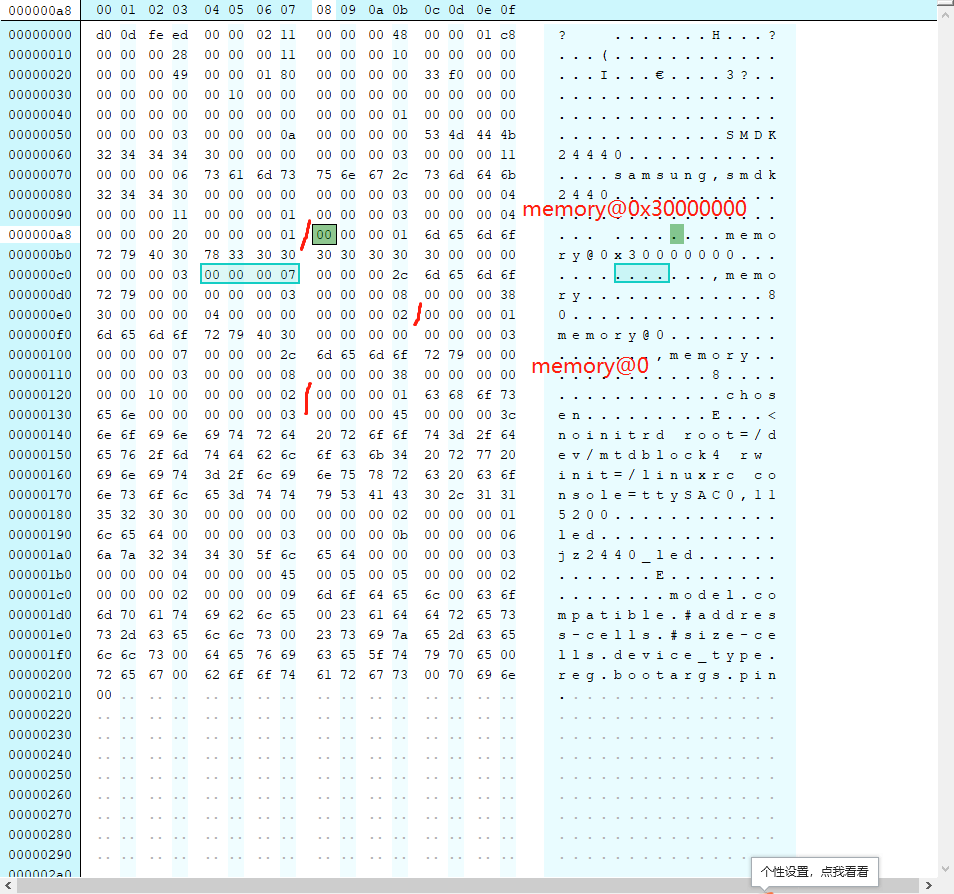Select the d0 byte in row 00000000
954x894 pixels.
[x=104, y=35]
